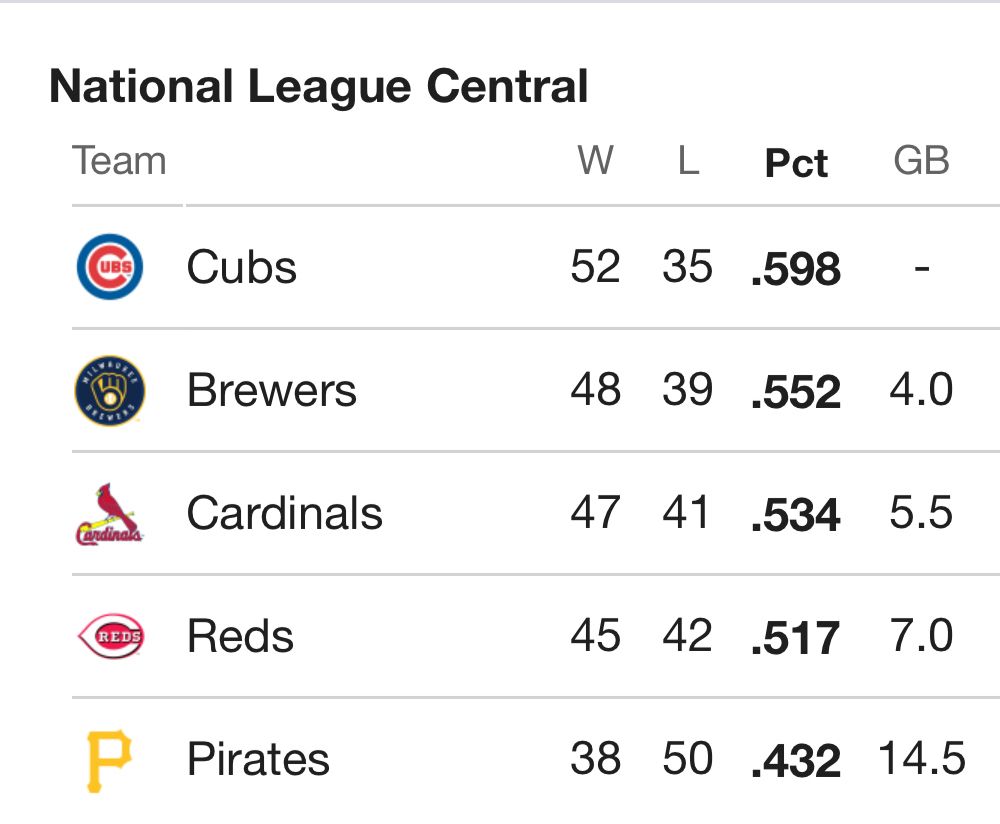Click the Reds team logo
1000x824 pixels.
click(x=110, y=636)
